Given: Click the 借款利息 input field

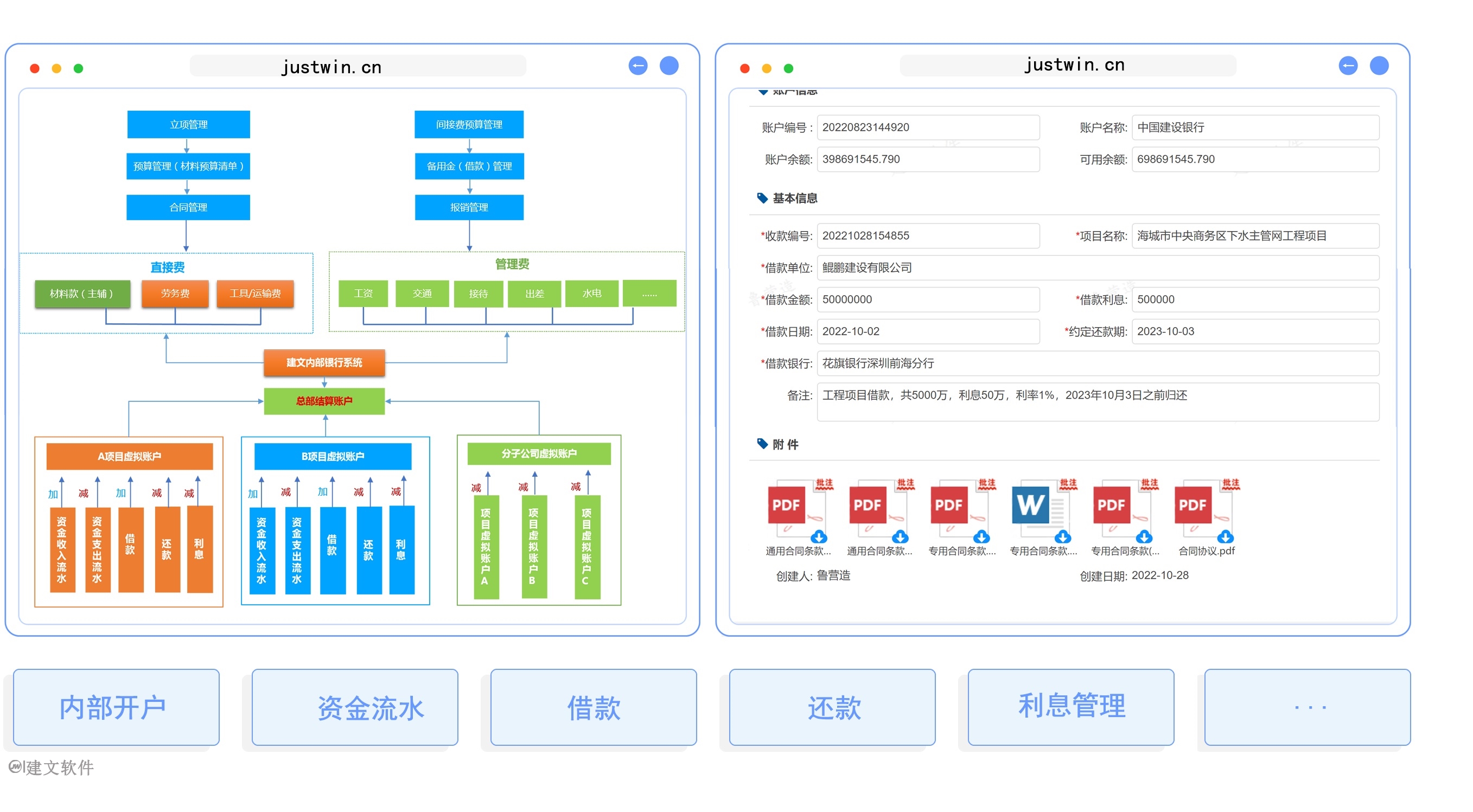Looking at the screenshot, I should click(1255, 299).
